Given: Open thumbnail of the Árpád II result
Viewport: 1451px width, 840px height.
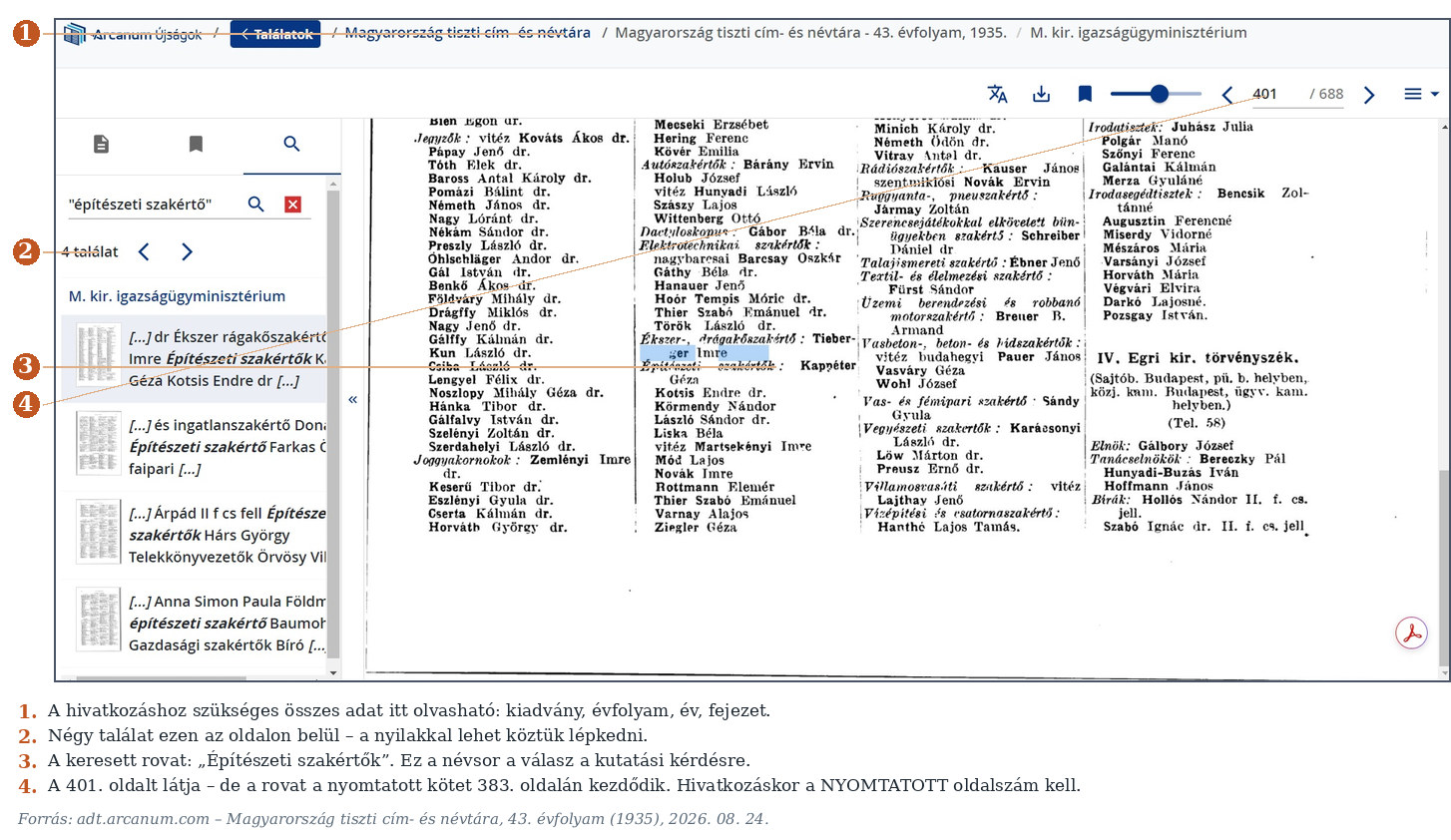Looking at the screenshot, I should point(98,531).
